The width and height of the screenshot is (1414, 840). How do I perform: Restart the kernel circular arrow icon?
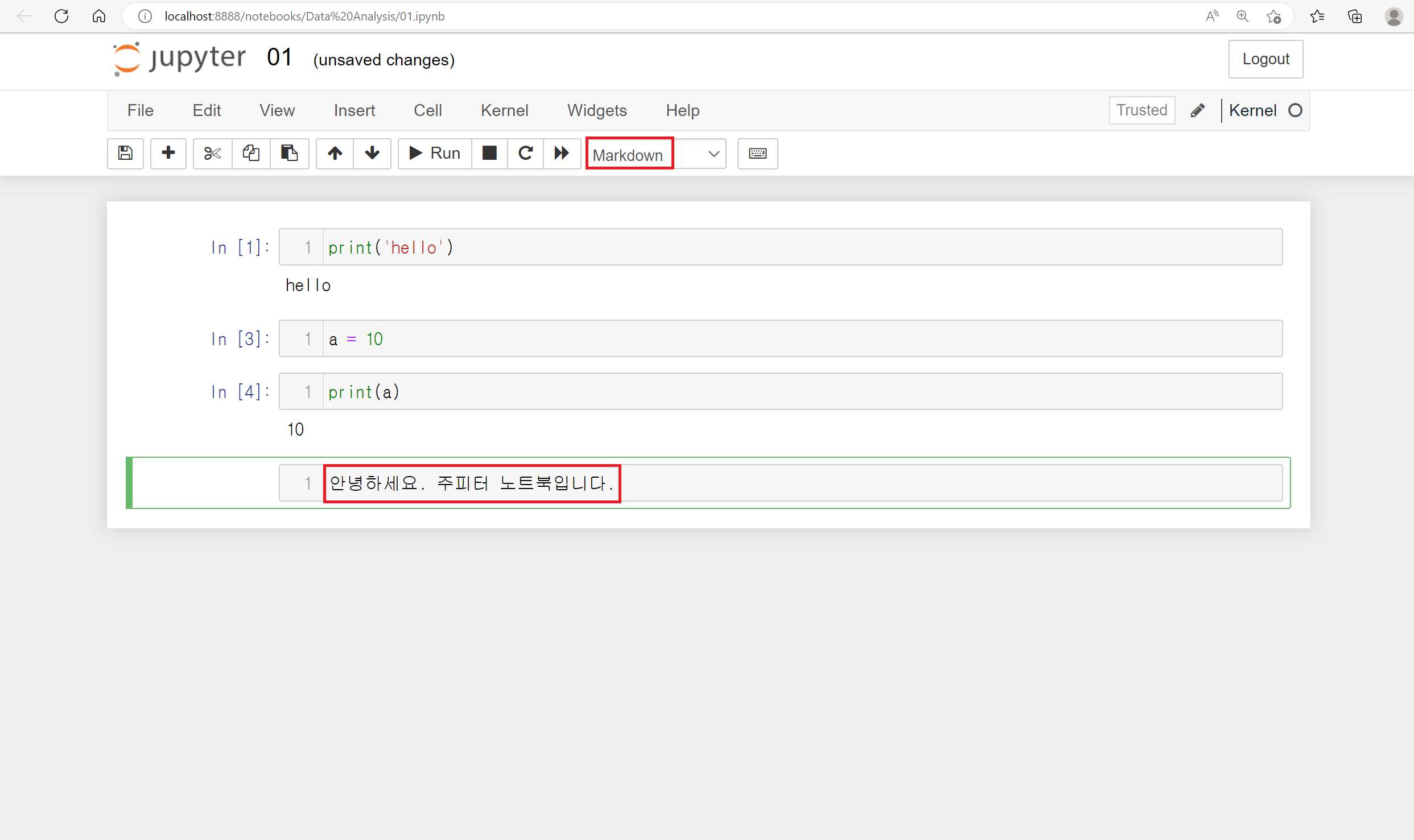coord(525,153)
